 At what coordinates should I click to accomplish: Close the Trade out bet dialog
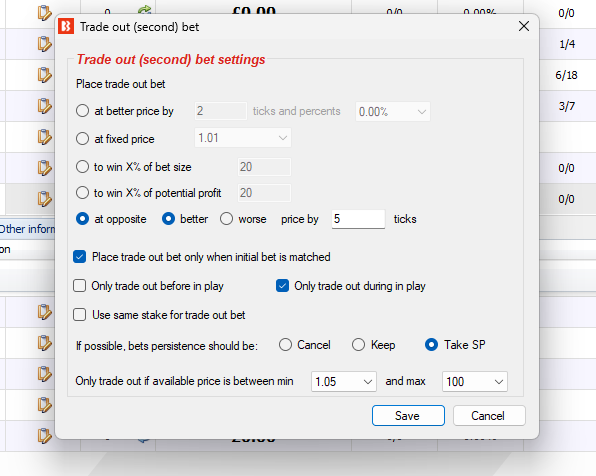click(x=524, y=26)
